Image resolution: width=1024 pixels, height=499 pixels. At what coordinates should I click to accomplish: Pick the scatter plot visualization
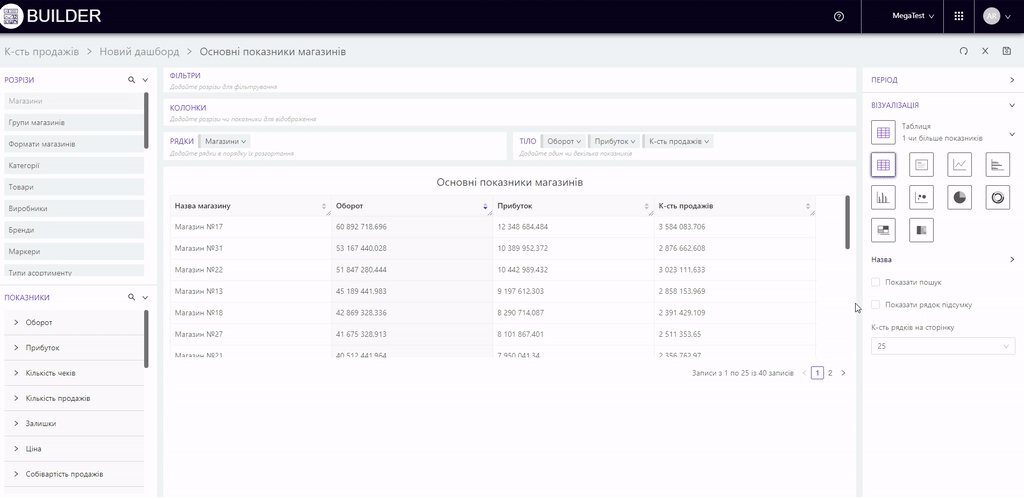pos(921,197)
